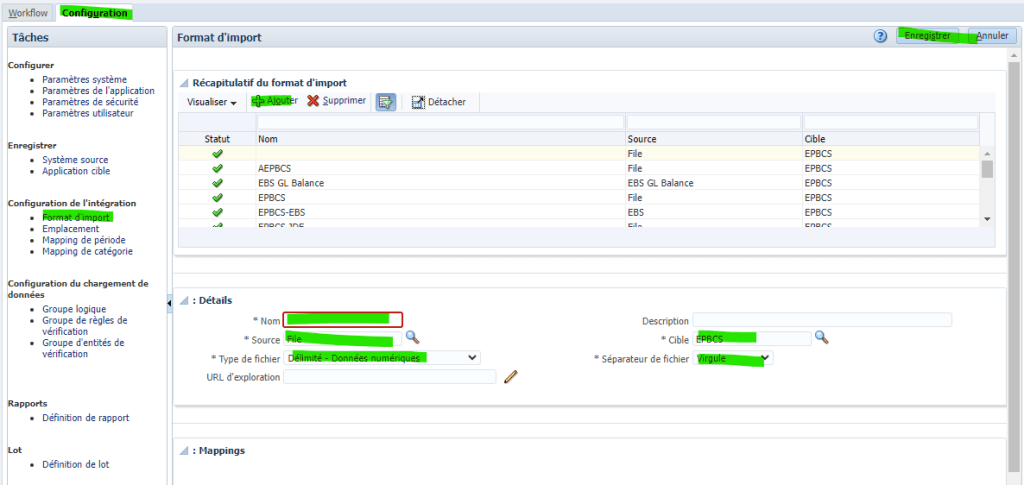Screen dimensions: 1036x504
Task: Click the Annuler button
Action: (992, 36)
